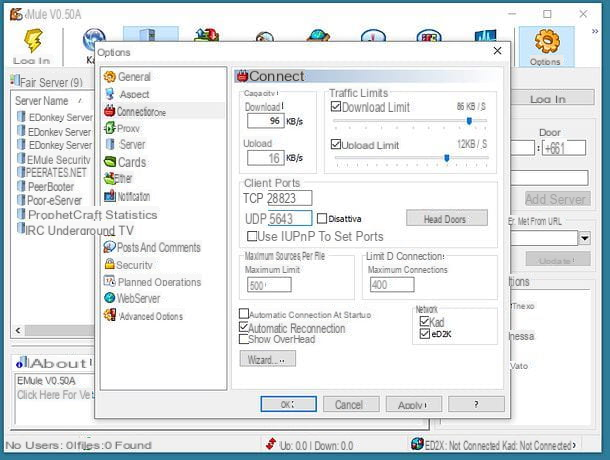Click the Server Name column header
This screenshot has height=460, width=610.
click(x=42, y=101)
